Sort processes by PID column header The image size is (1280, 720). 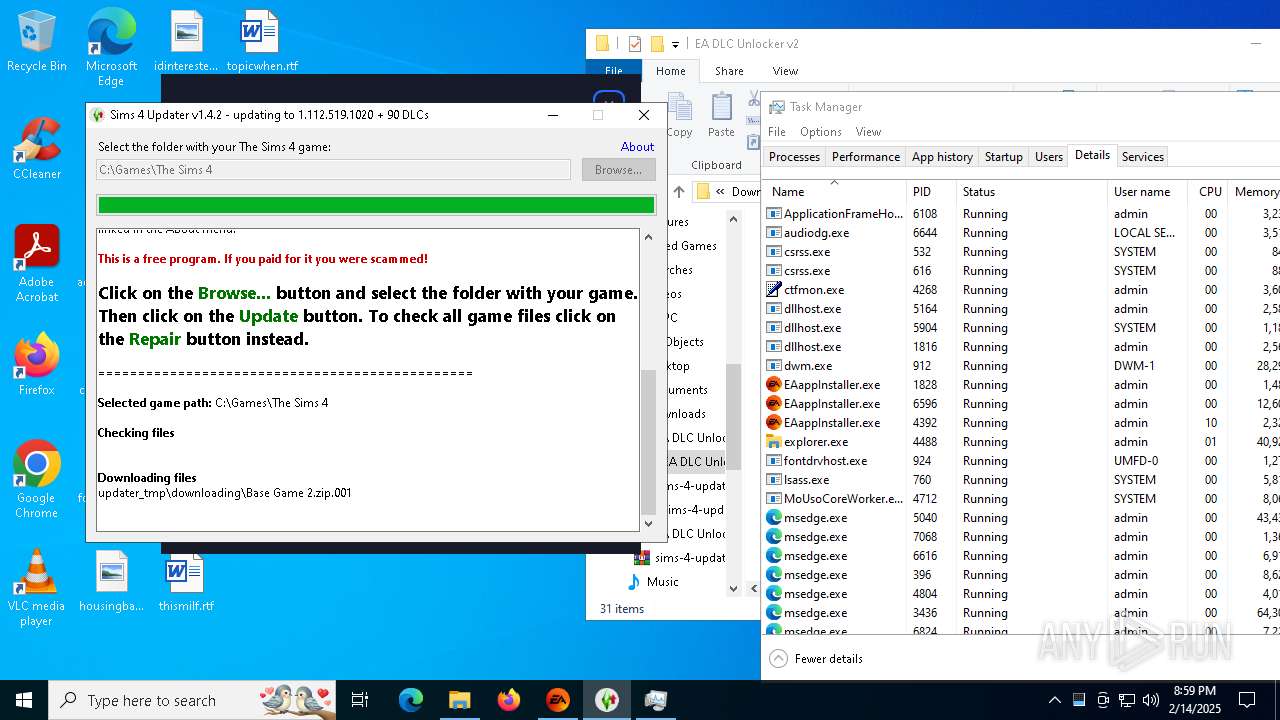pos(932,192)
